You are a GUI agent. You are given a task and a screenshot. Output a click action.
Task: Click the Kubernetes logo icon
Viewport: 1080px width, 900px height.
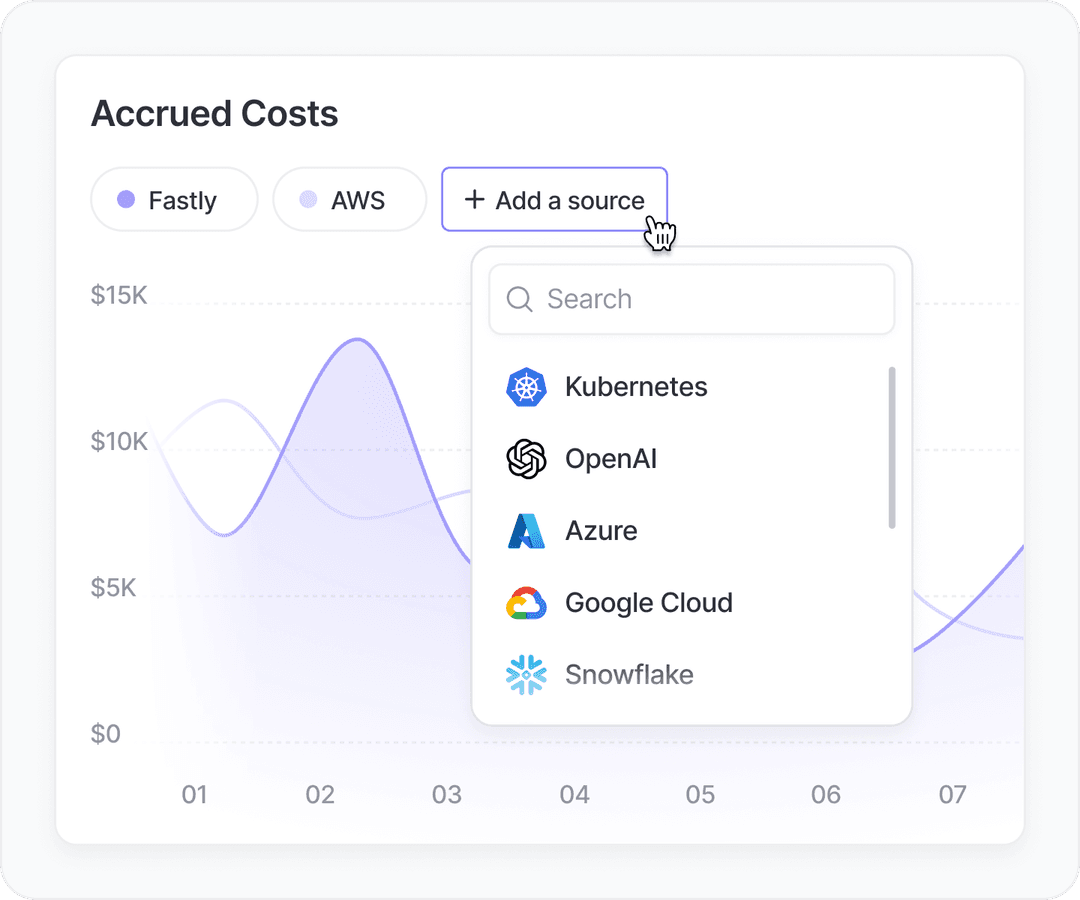point(526,387)
